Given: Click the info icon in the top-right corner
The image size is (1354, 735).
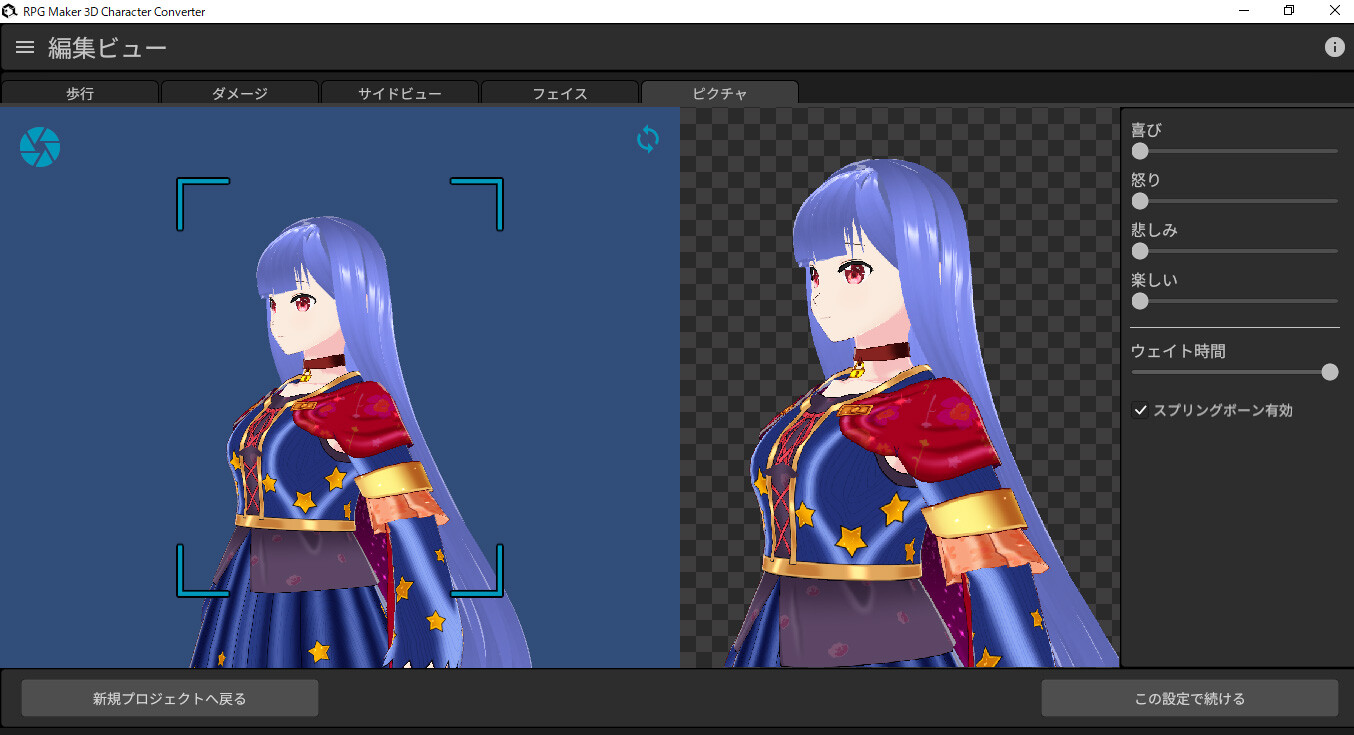Looking at the screenshot, I should tap(1335, 46).
